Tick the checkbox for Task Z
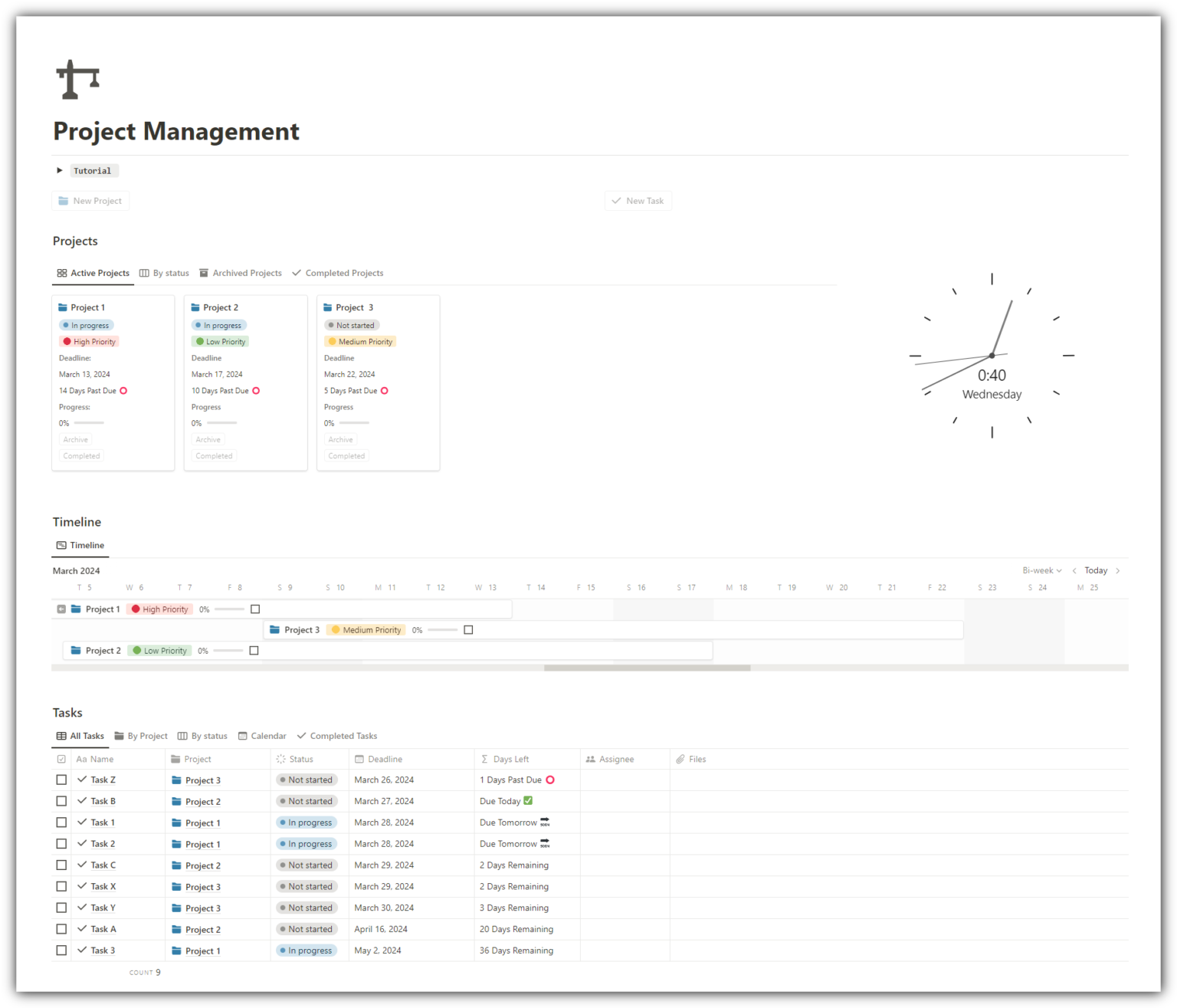The image size is (1177, 1008). [x=61, y=780]
